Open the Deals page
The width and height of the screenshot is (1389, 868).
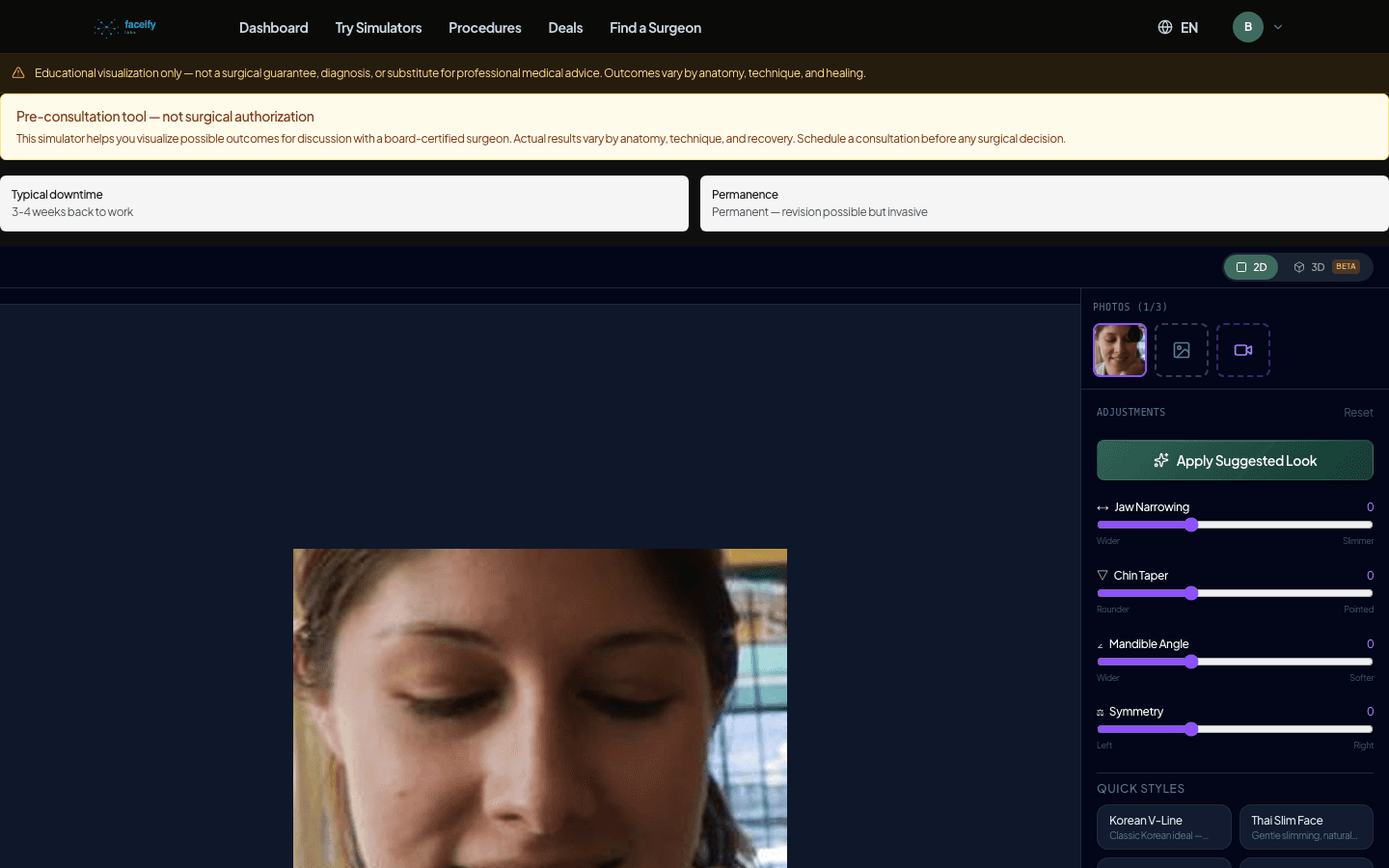[x=565, y=28]
